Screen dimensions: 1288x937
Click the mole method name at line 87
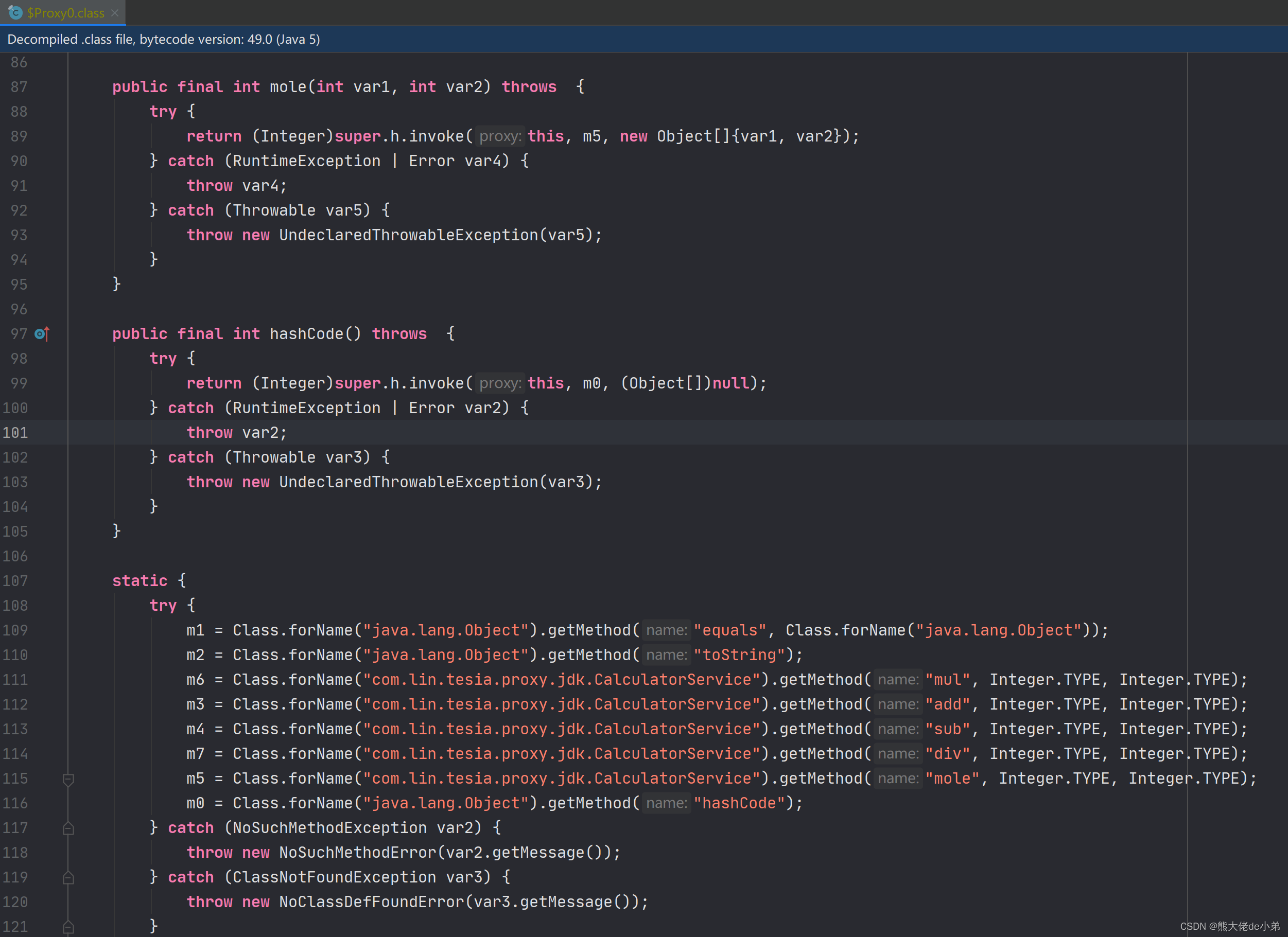pos(288,87)
